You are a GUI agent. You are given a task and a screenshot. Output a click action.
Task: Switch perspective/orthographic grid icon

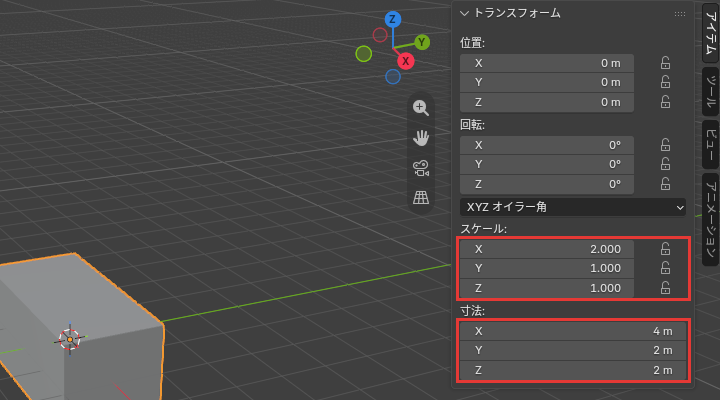[x=421, y=197]
